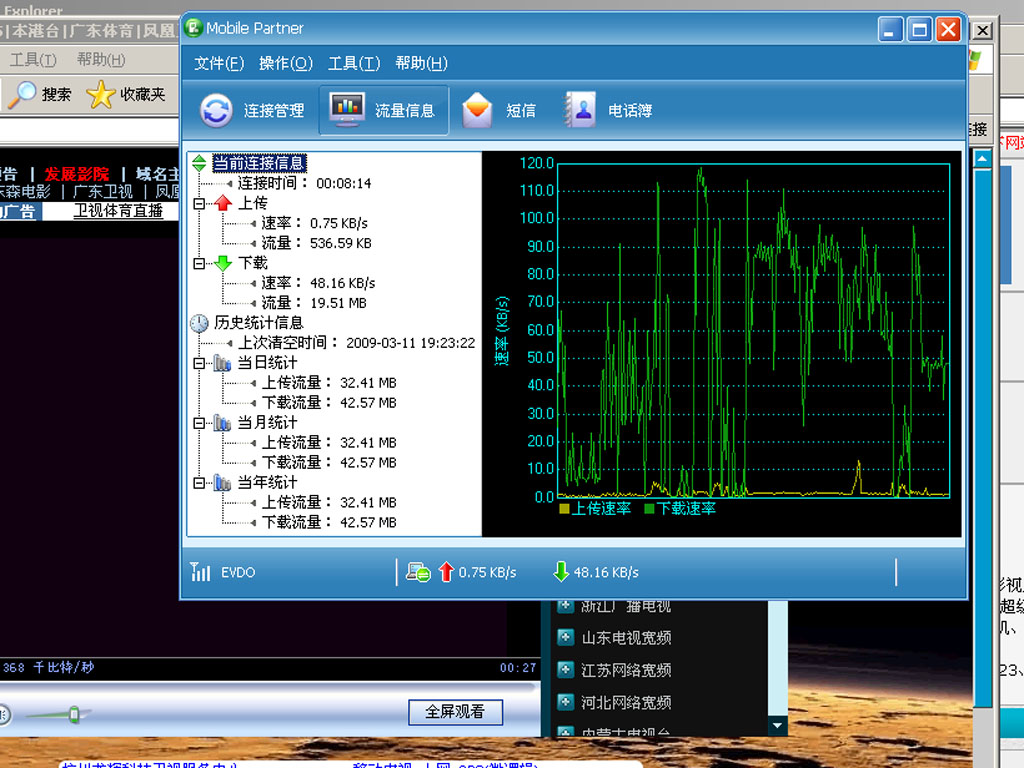Open the 帮助(H) menu in Mobile Partner

421,63
